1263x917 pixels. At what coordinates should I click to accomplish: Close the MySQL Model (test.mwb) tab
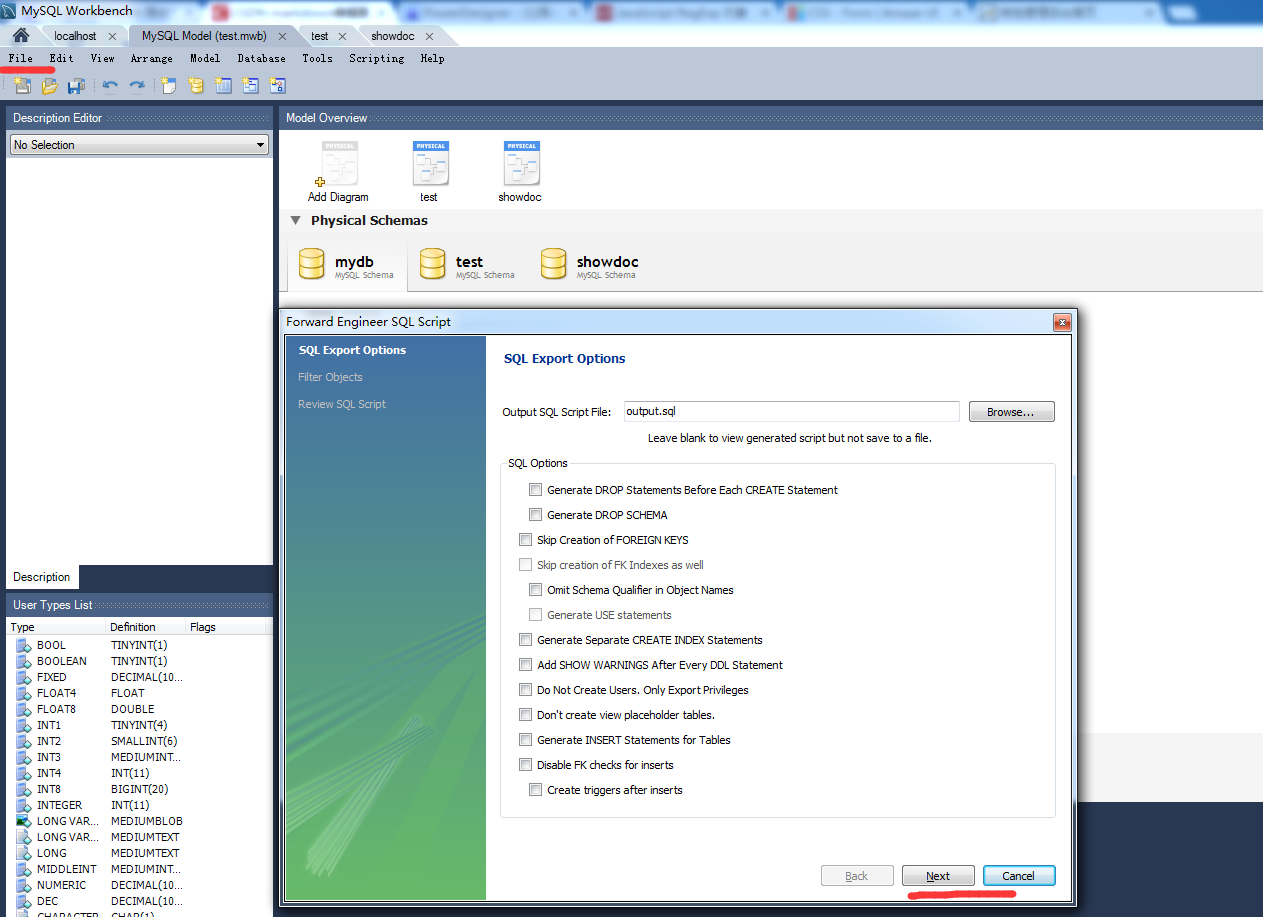[x=282, y=36]
